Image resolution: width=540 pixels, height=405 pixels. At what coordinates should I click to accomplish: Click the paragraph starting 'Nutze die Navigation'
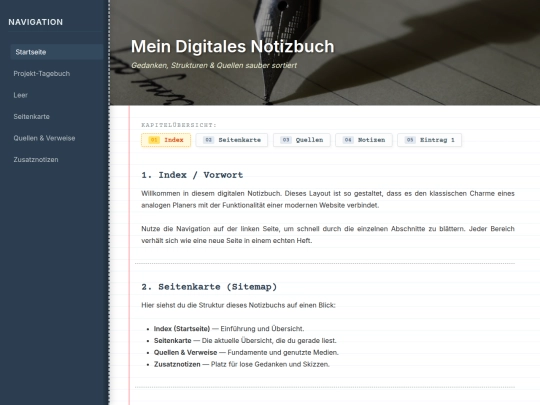click(328, 235)
